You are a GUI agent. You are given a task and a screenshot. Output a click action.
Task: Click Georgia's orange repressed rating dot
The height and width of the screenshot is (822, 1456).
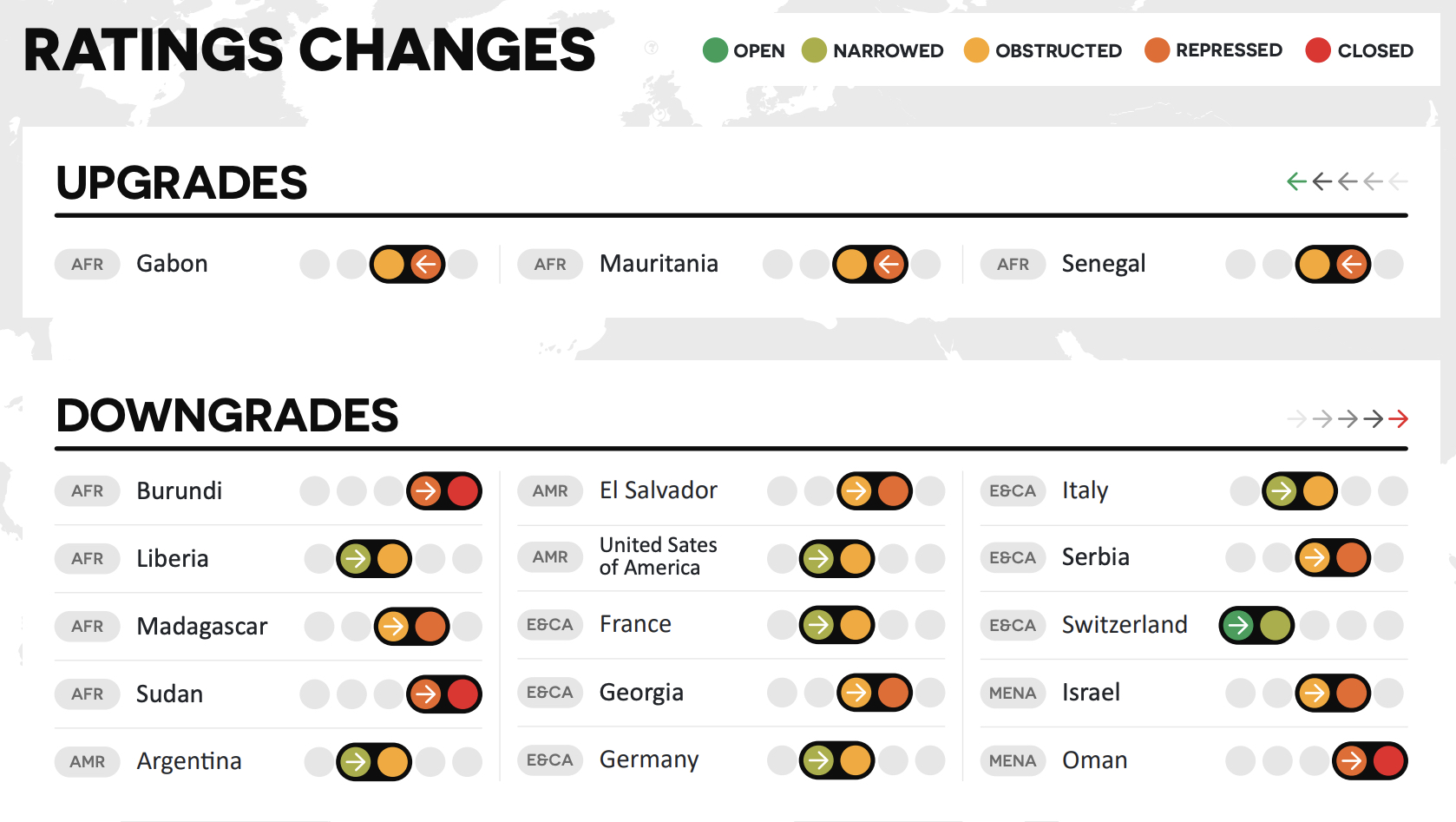(x=893, y=693)
